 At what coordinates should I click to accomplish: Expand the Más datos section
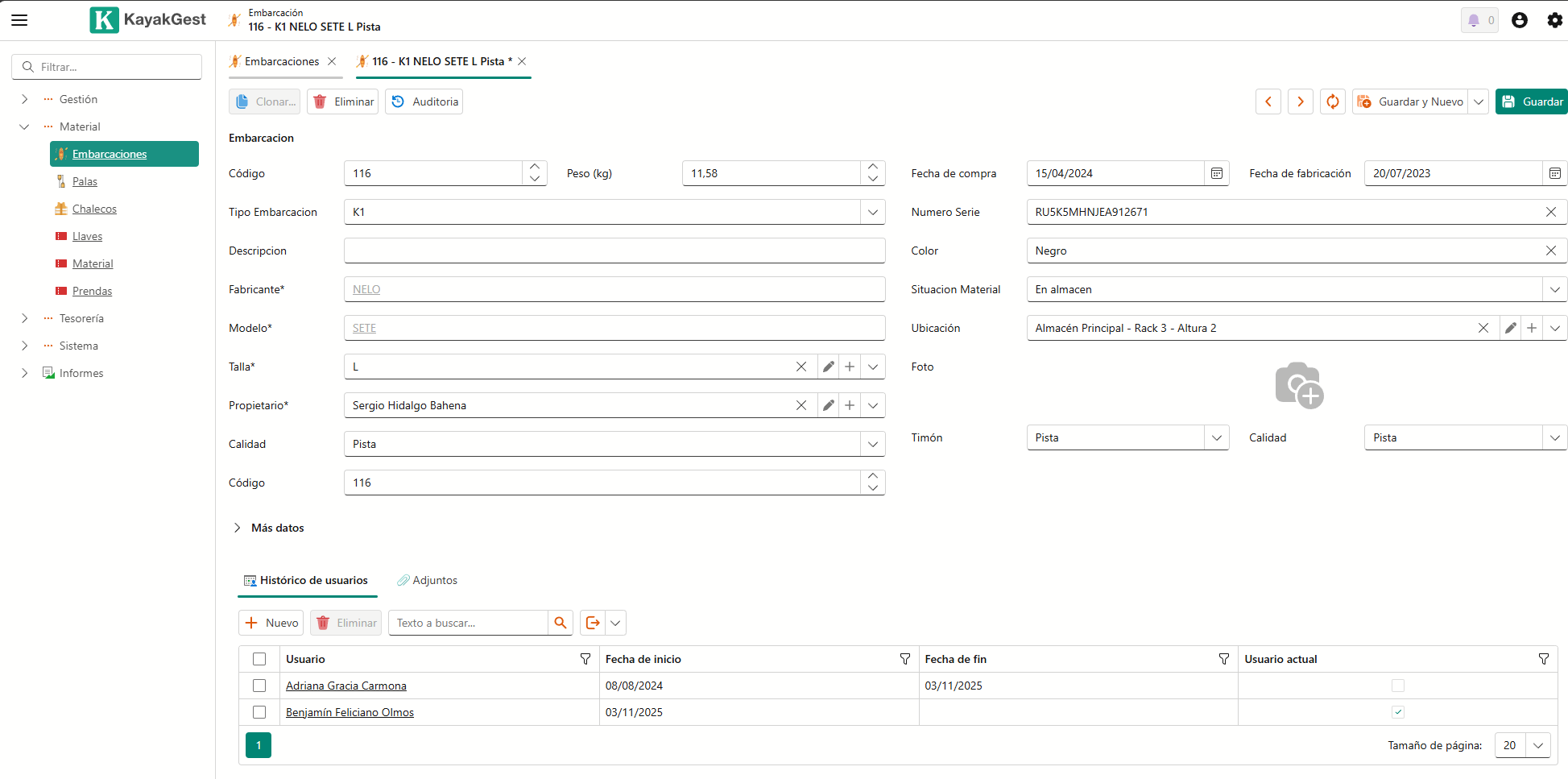(x=238, y=528)
